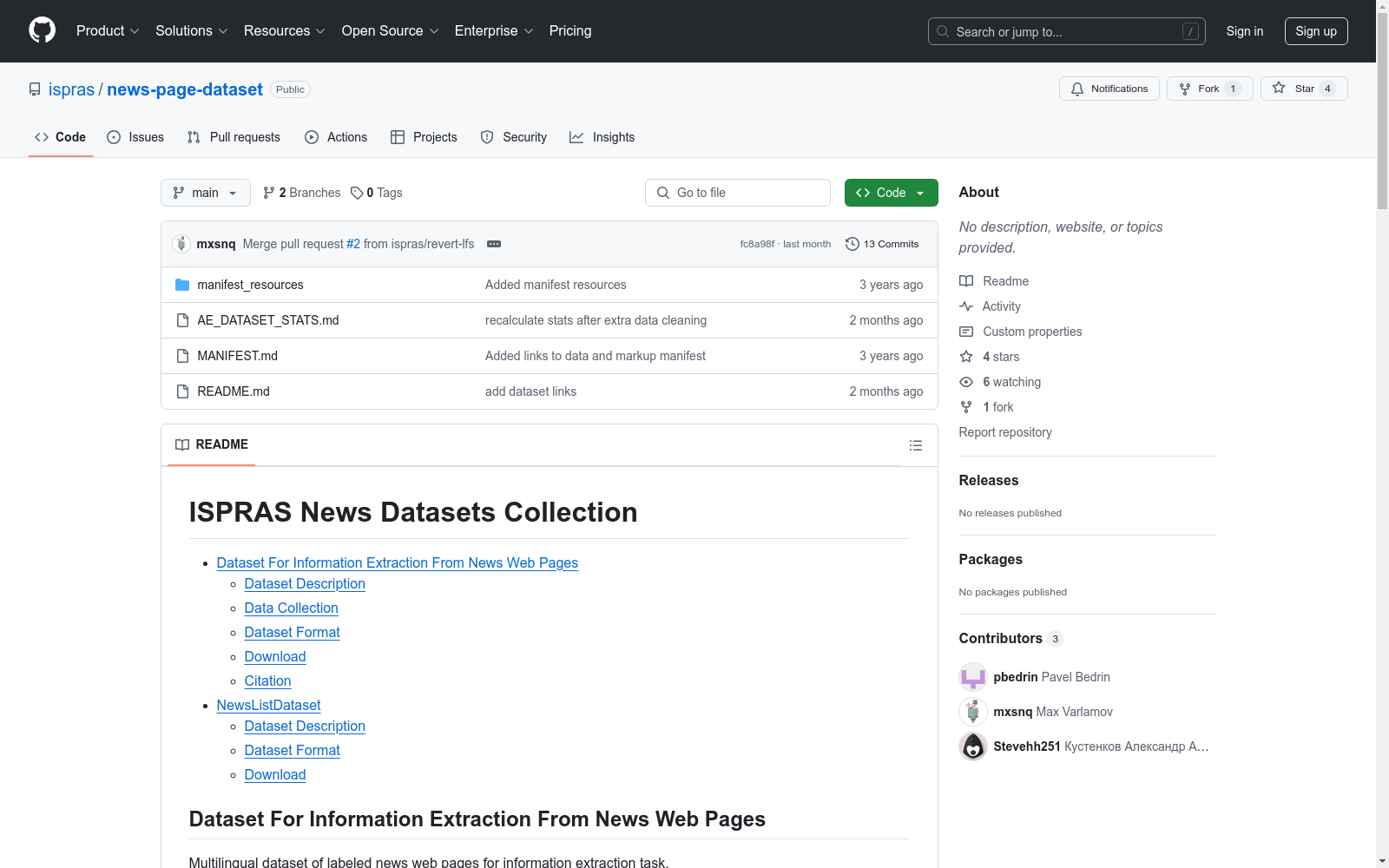This screenshot has width=1389, height=868.
Task: Open the Issues tab
Action: pos(135,137)
